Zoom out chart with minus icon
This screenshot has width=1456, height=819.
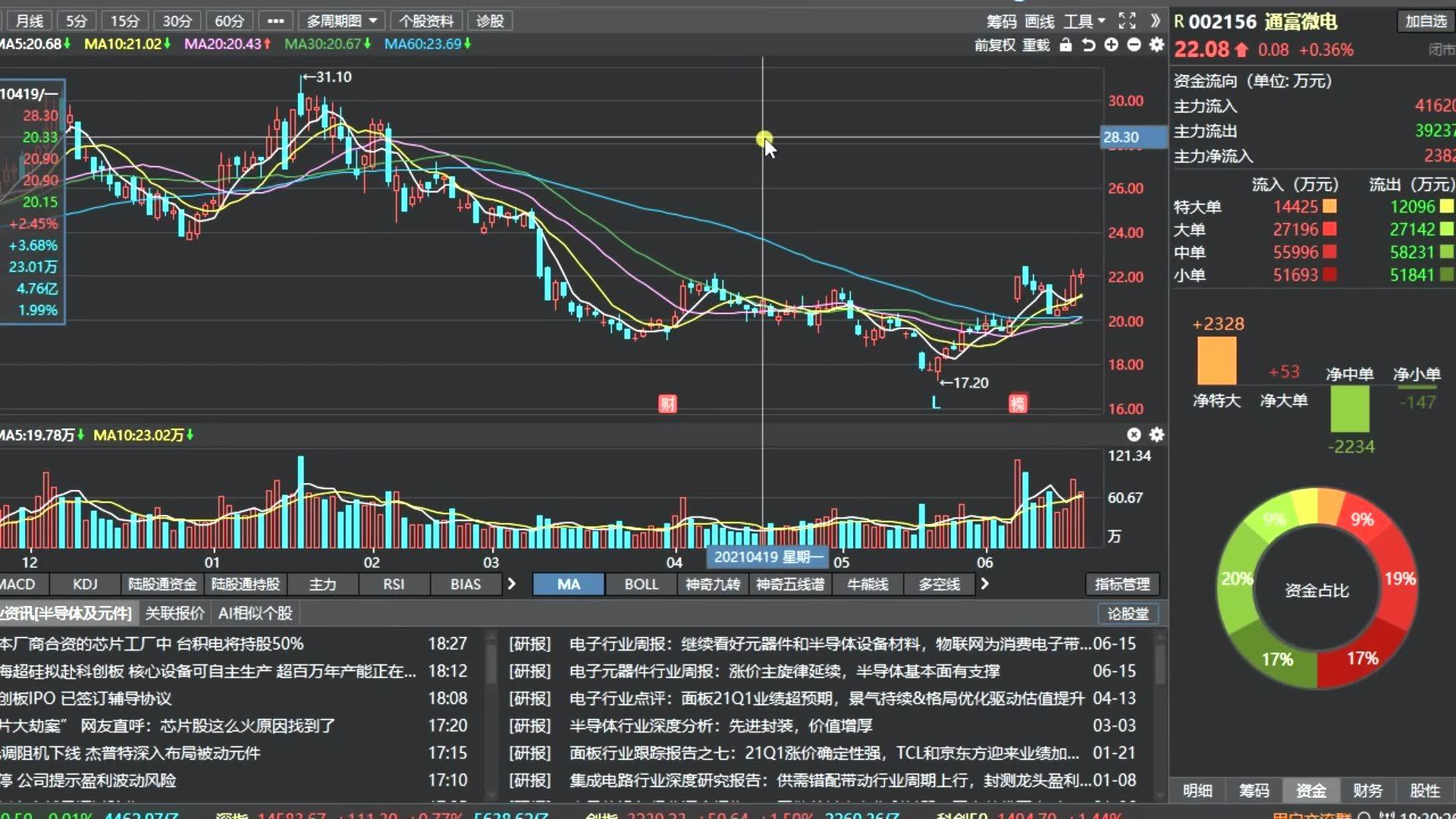(1134, 45)
